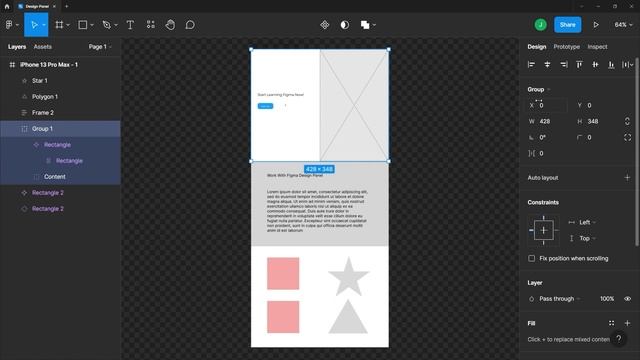Click the constraints diagram box
The height and width of the screenshot is (360, 640).
coord(543,230)
